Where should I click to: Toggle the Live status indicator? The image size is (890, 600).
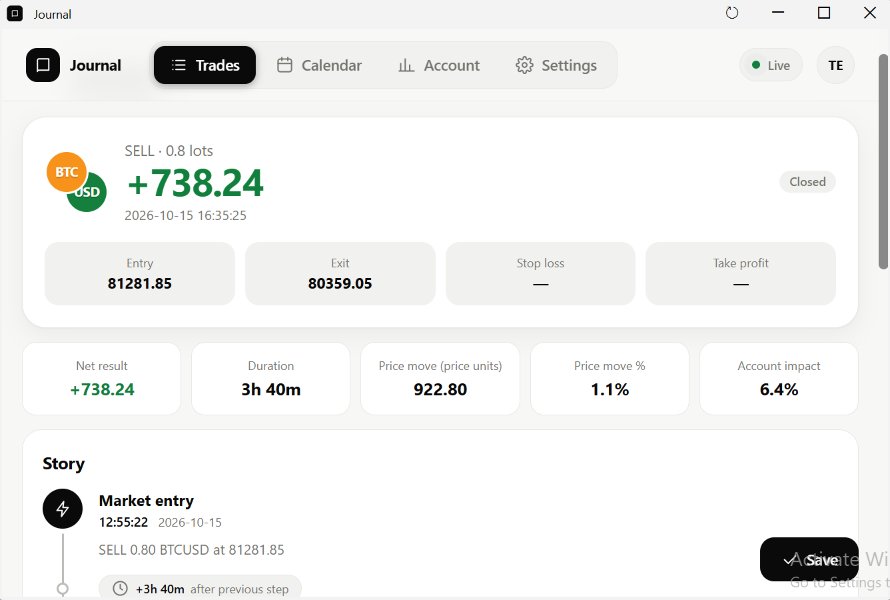click(x=771, y=65)
